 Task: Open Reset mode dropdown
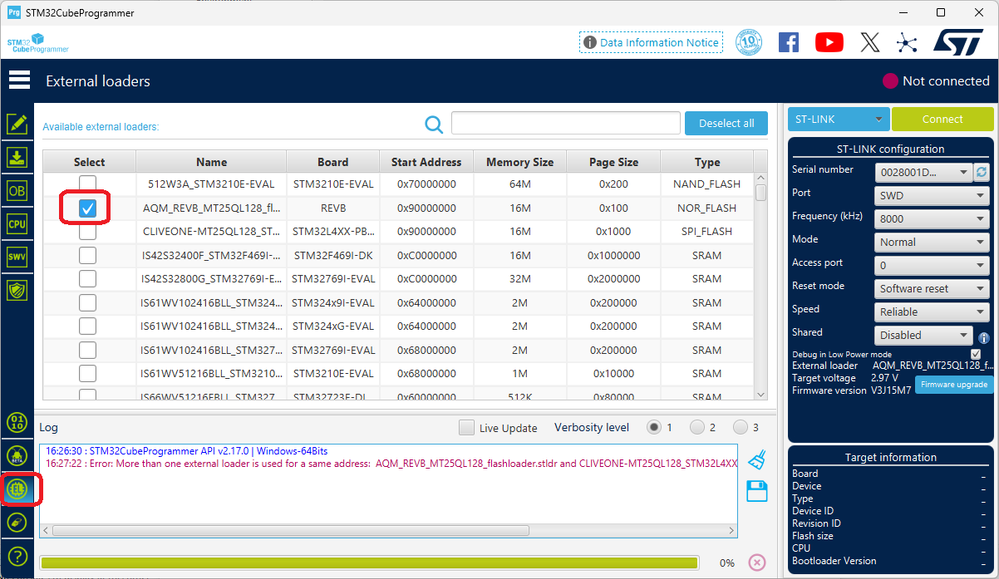click(x=931, y=289)
